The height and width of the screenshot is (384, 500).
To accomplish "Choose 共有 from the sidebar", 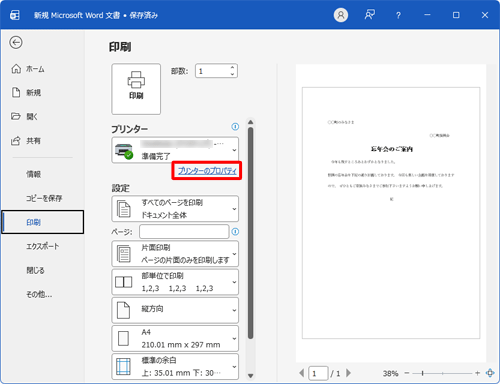I will click(x=26, y=141).
